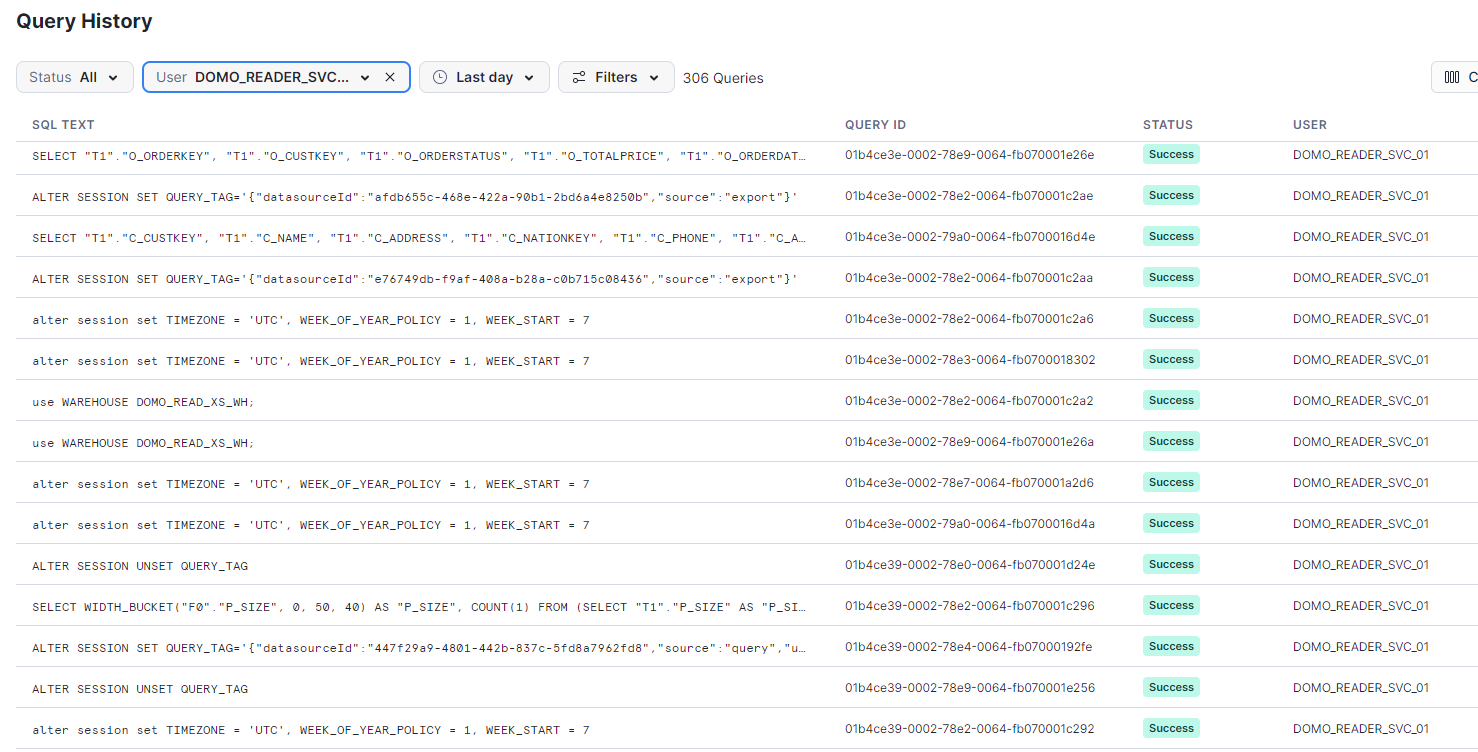Open the Columns chooser icon

(x=1452, y=77)
